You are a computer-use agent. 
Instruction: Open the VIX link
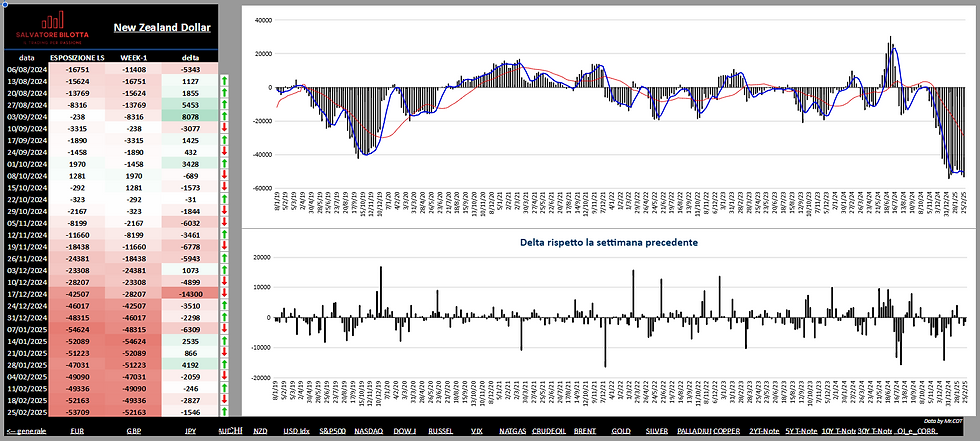pos(477,431)
